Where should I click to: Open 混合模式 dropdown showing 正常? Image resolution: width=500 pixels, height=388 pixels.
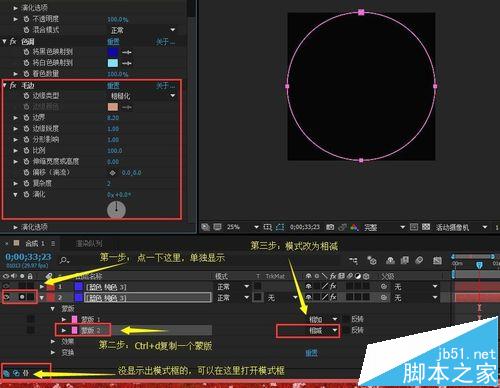(143, 30)
